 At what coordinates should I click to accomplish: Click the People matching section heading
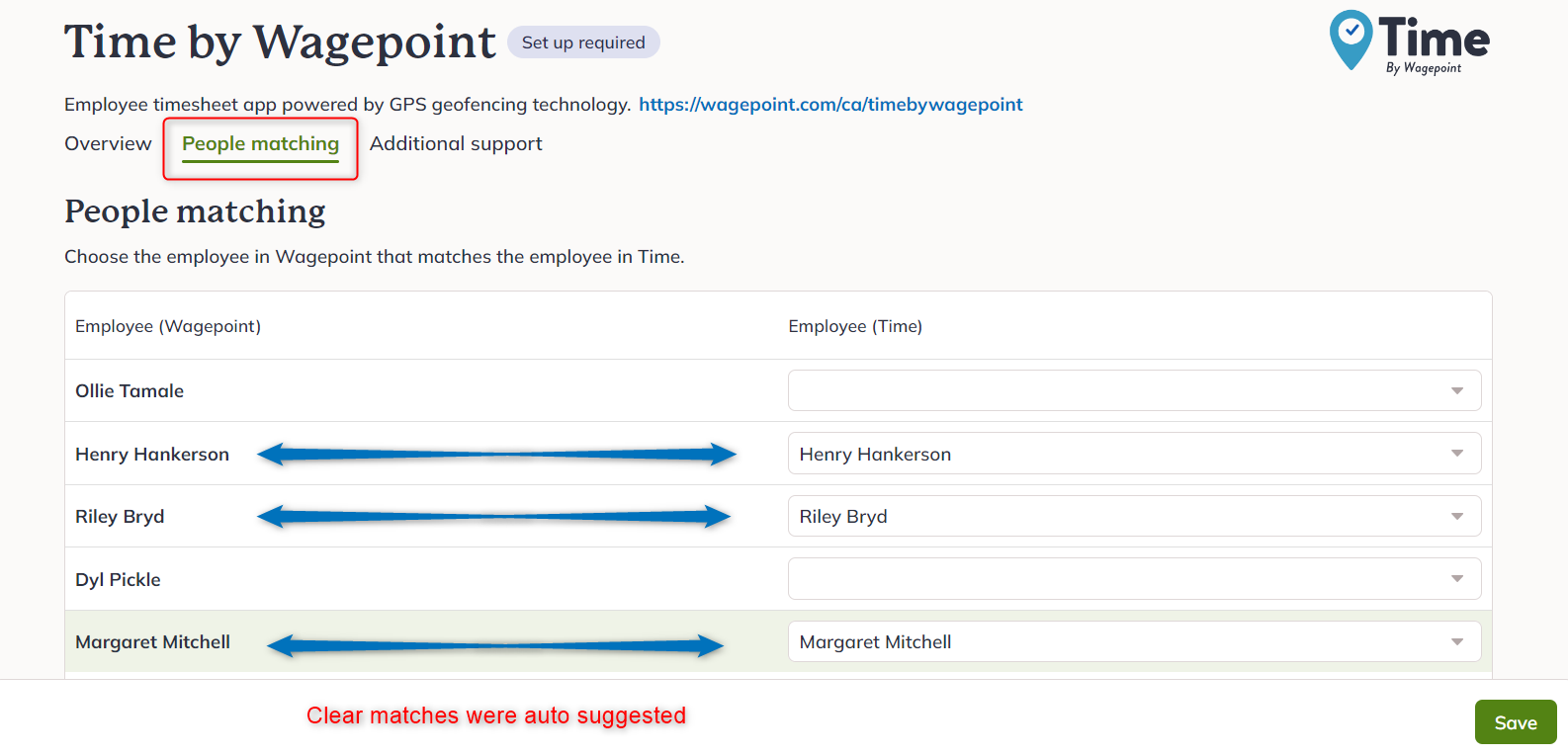(195, 211)
